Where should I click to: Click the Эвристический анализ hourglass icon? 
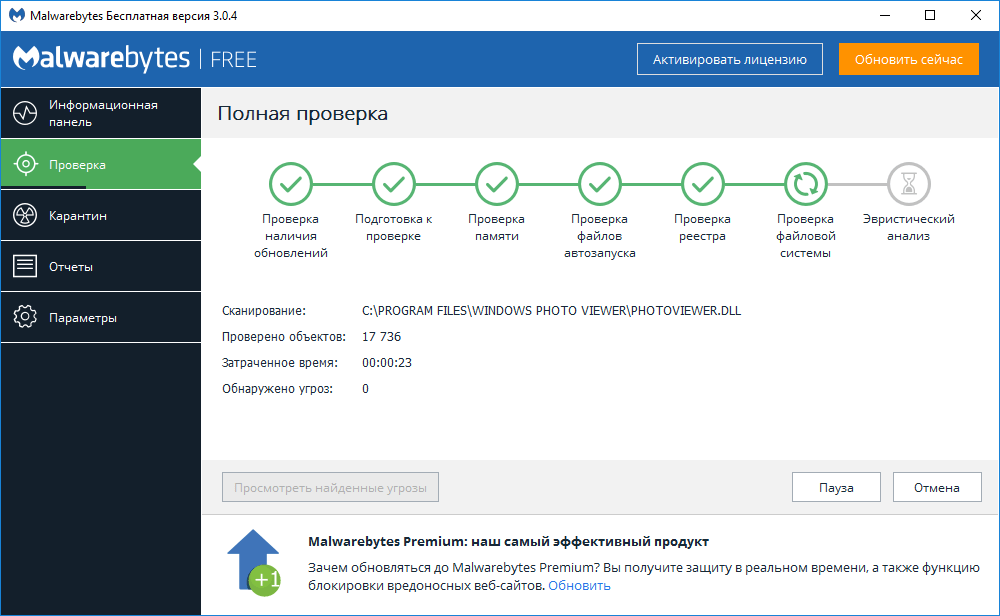tap(909, 184)
